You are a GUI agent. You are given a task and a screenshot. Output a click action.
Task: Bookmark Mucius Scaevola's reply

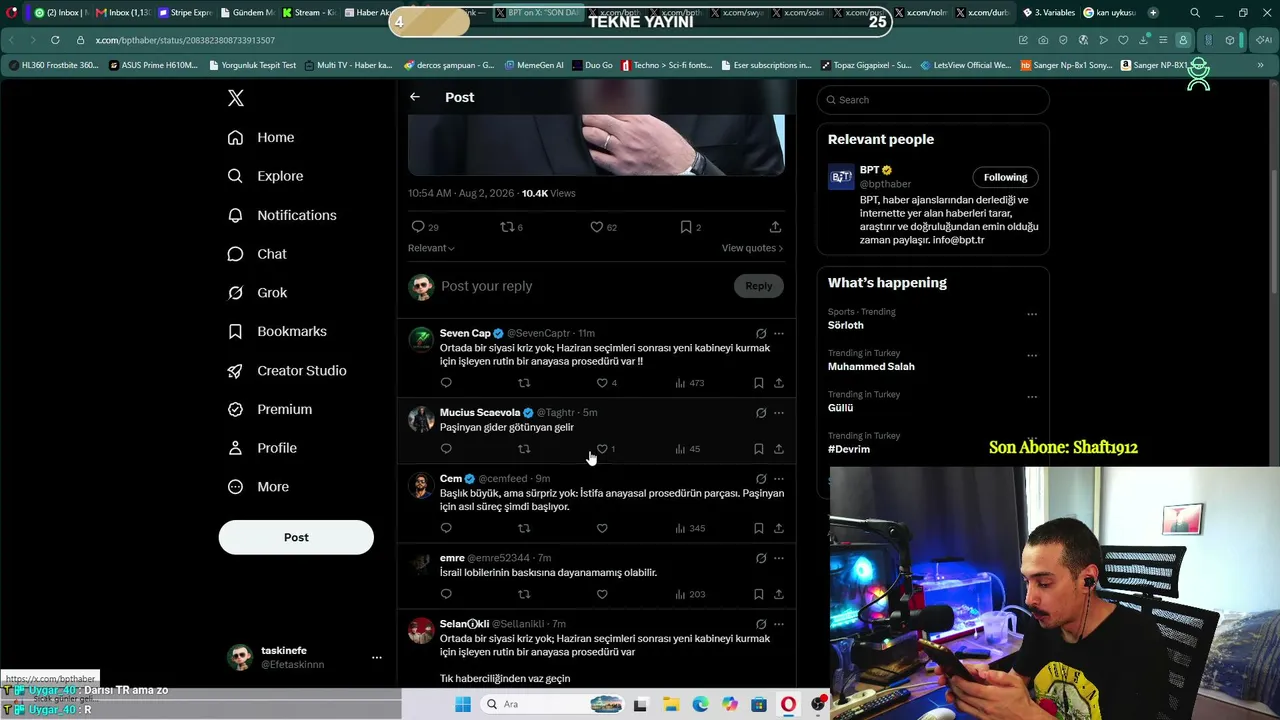pyautogui.click(x=759, y=449)
